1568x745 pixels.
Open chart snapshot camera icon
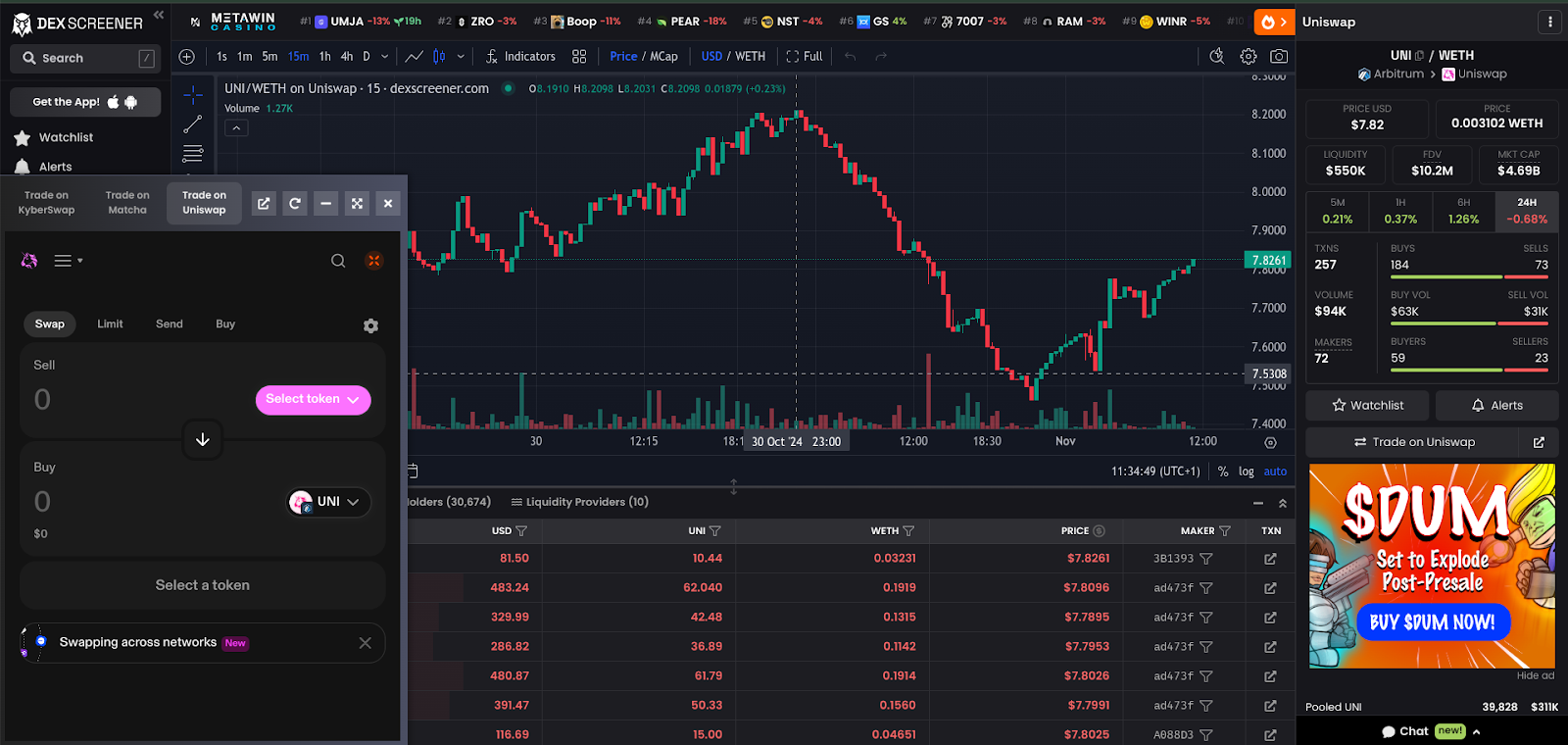[x=1279, y=57]
